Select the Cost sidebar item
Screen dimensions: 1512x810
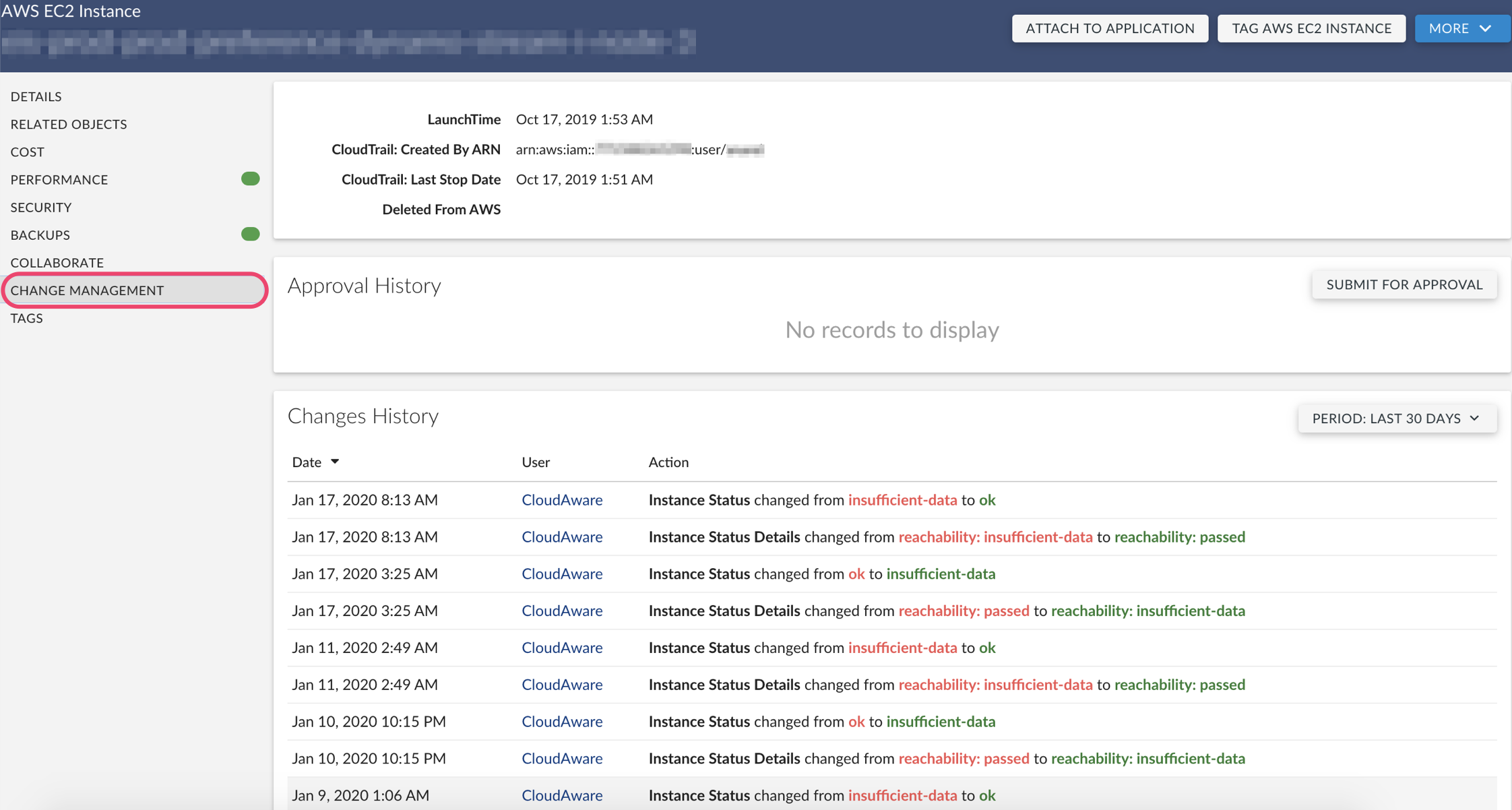coord(28,152)
